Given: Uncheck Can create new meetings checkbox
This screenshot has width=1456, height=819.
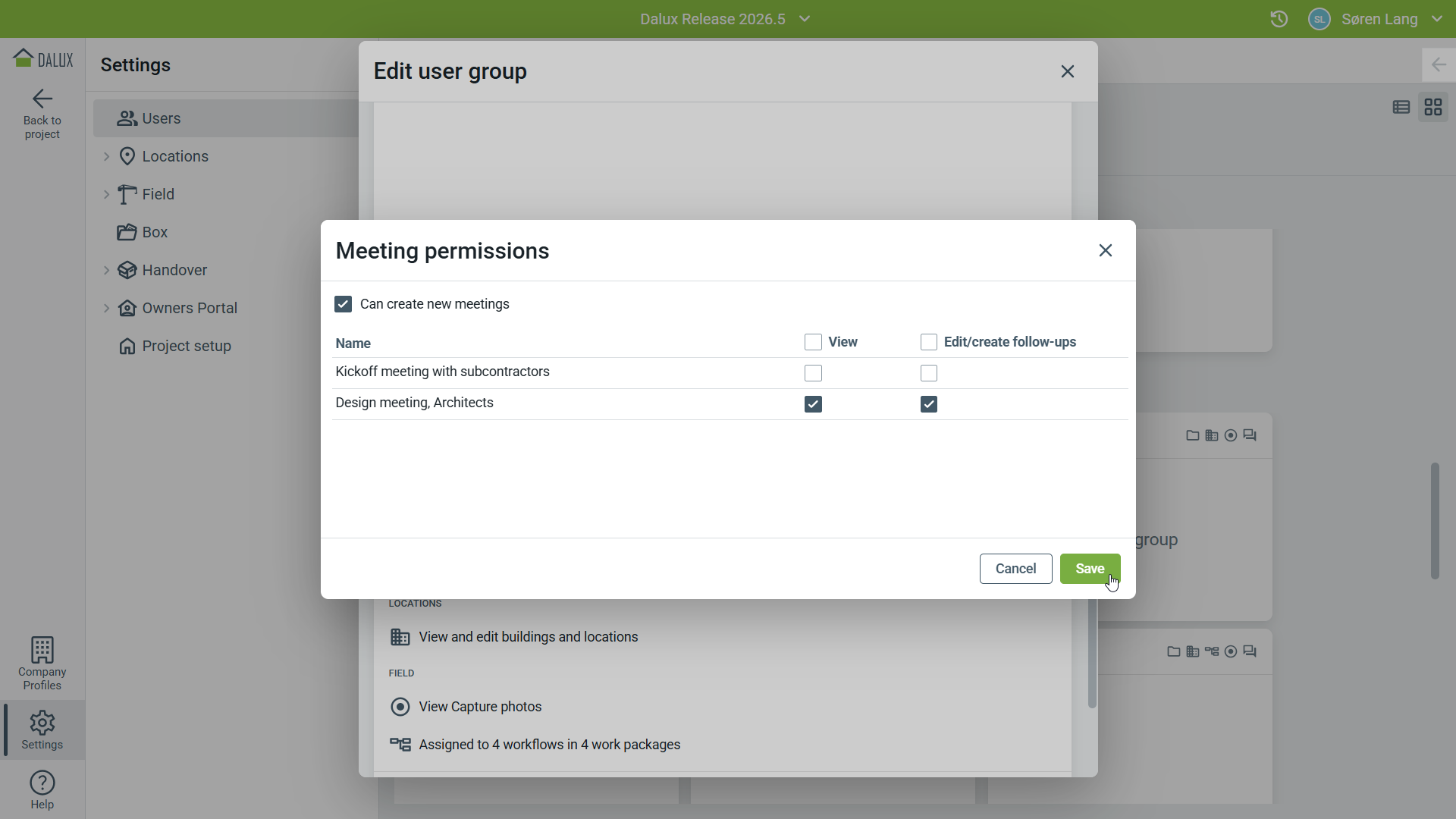Looking at the screenshot, I should pos(343,304).
